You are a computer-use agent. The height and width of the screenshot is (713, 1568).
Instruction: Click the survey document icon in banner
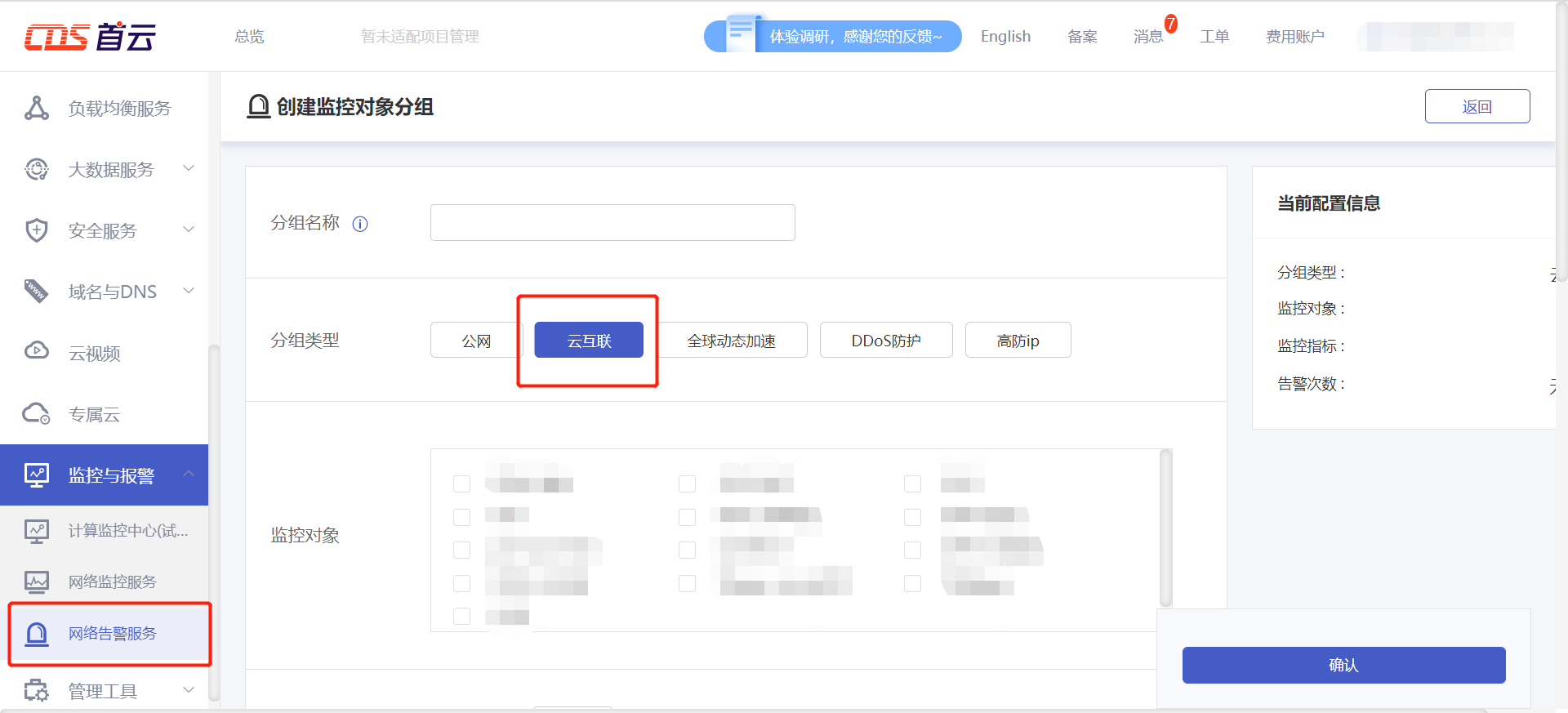pos(741,33)
